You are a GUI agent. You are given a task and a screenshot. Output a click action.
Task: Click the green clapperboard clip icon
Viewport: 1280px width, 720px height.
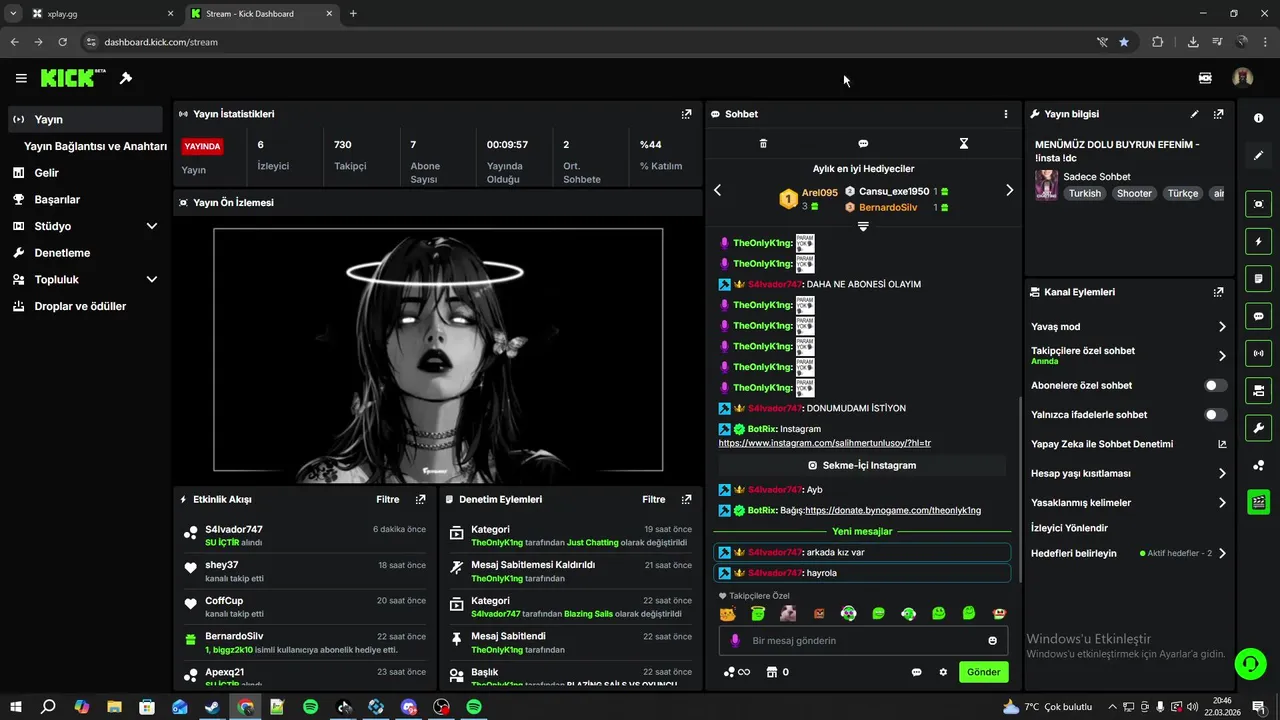(1258, 502)
